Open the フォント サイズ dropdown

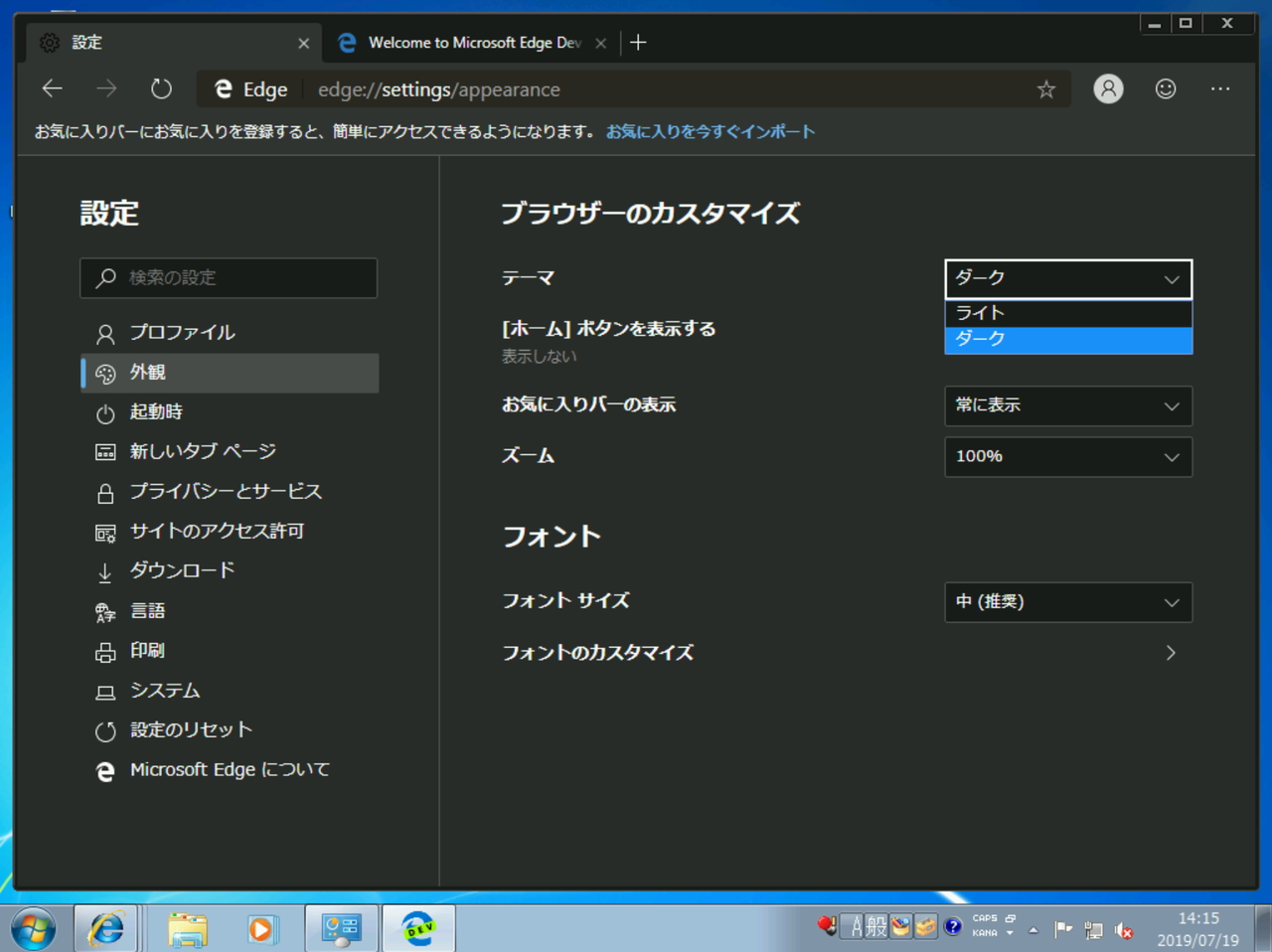click(x=1067, y=602)
